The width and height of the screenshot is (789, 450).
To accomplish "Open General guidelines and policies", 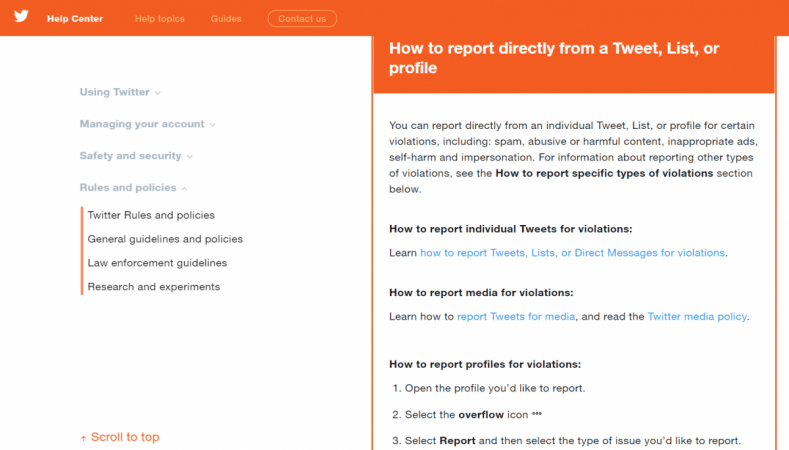I will 165,239.
